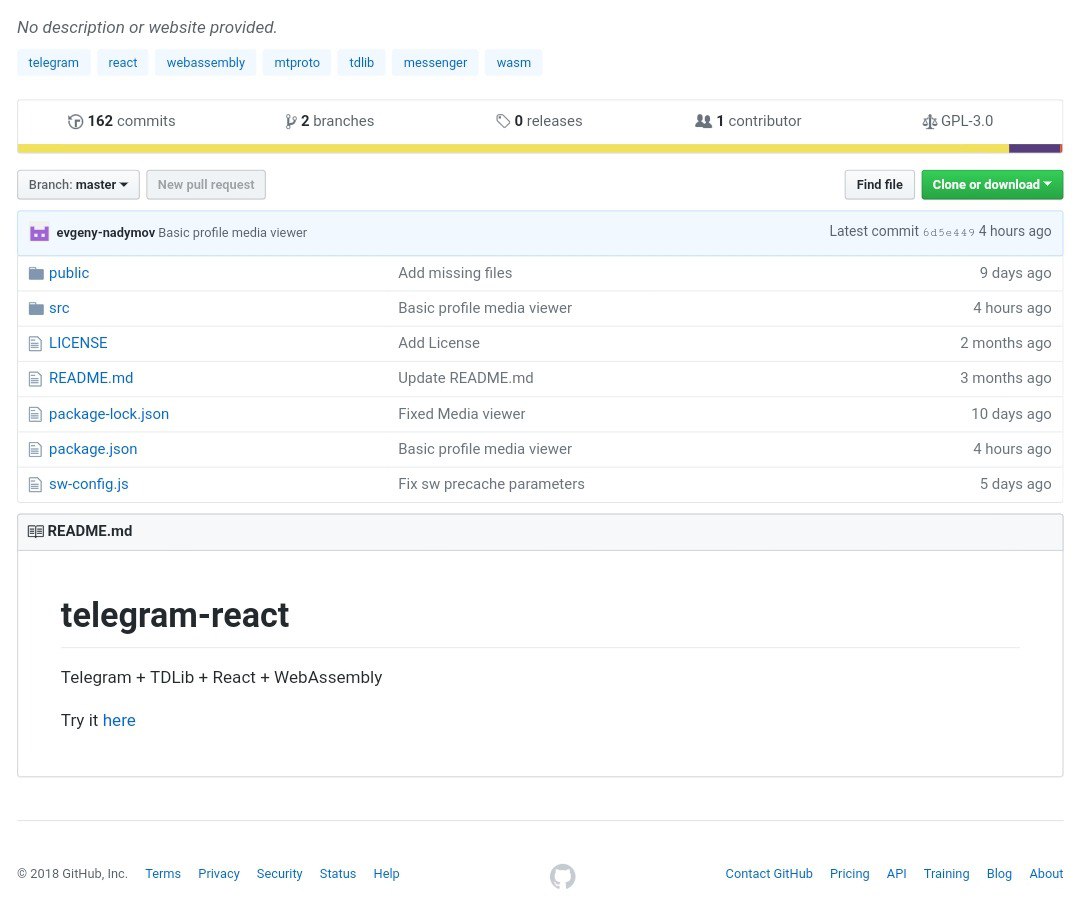Open commit hash 6d5e449
The width and height of the screenshot is (1080, 915).
pyautogui.click(x=948, y=233)
